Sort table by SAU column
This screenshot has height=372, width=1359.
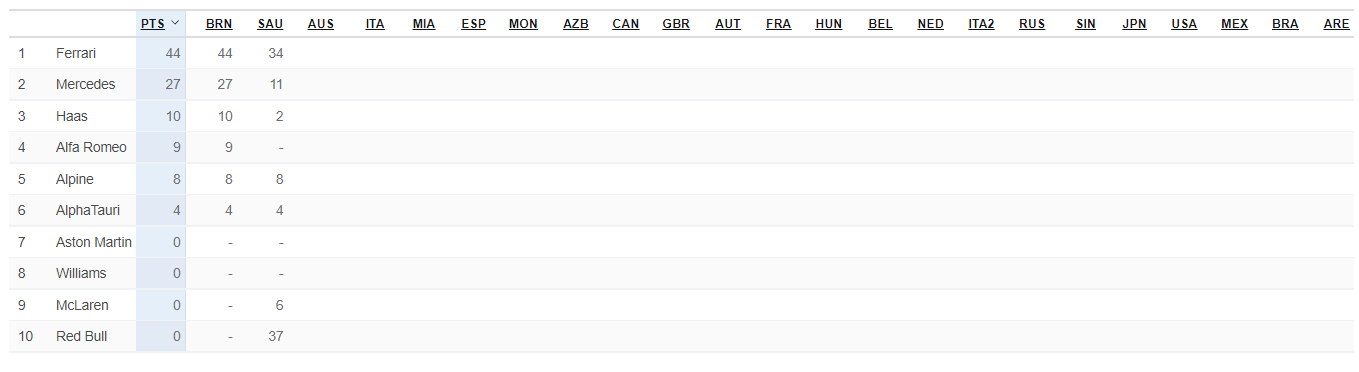pyautogui.click(x=270, y=24)
